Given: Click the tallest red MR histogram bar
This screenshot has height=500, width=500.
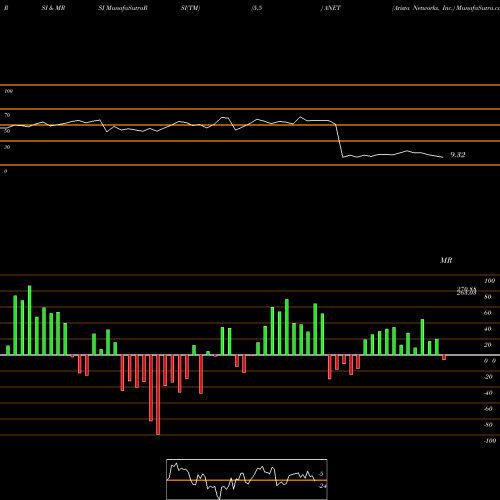Looking at the screenshot, I should [x=158, y=395].
